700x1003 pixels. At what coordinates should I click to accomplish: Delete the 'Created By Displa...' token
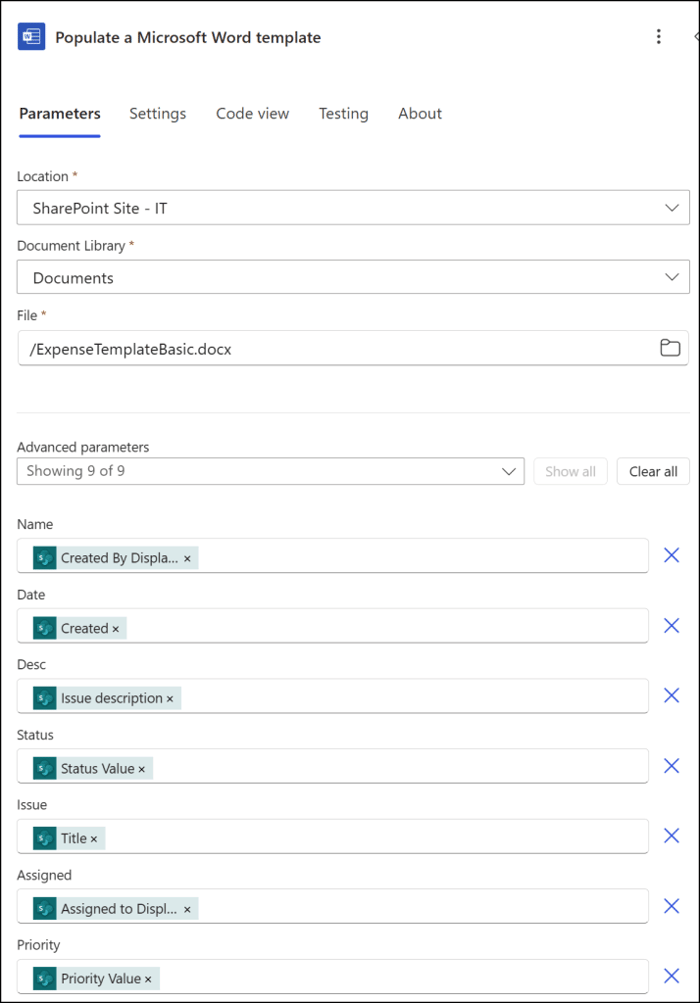(187, 558)
